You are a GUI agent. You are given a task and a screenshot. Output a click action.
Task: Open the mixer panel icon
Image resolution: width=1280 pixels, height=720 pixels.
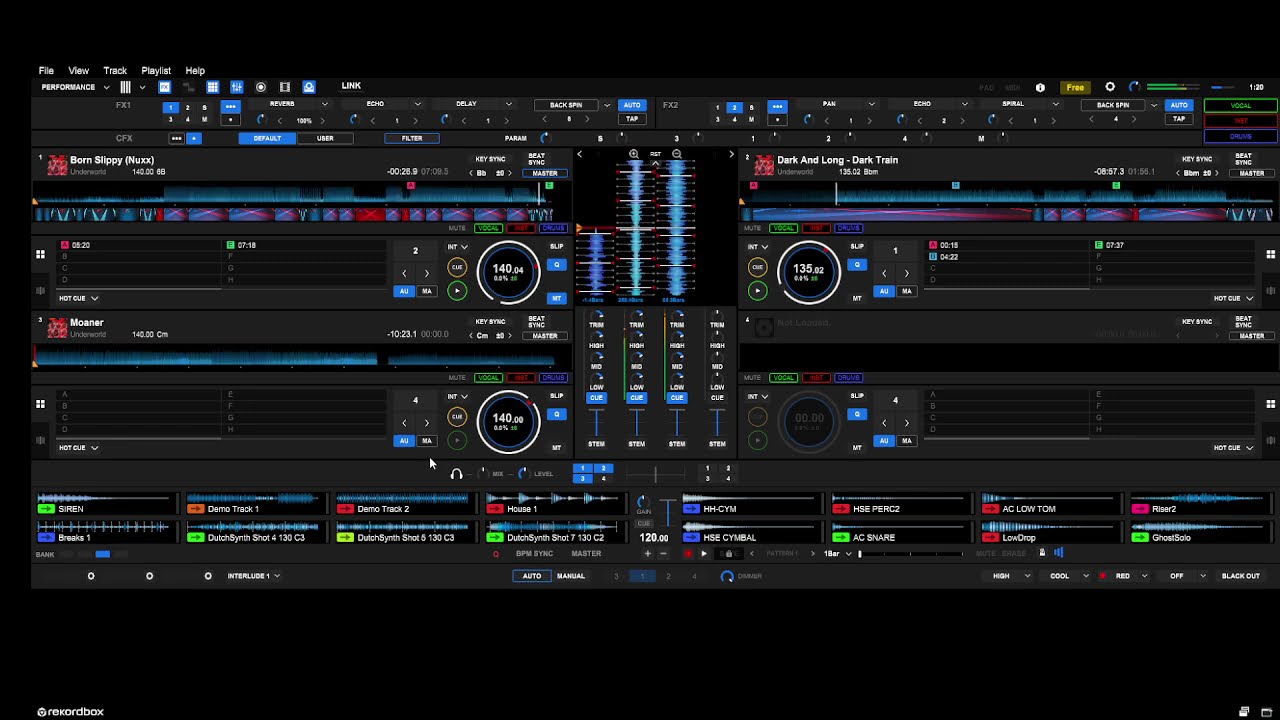point(237,87)
